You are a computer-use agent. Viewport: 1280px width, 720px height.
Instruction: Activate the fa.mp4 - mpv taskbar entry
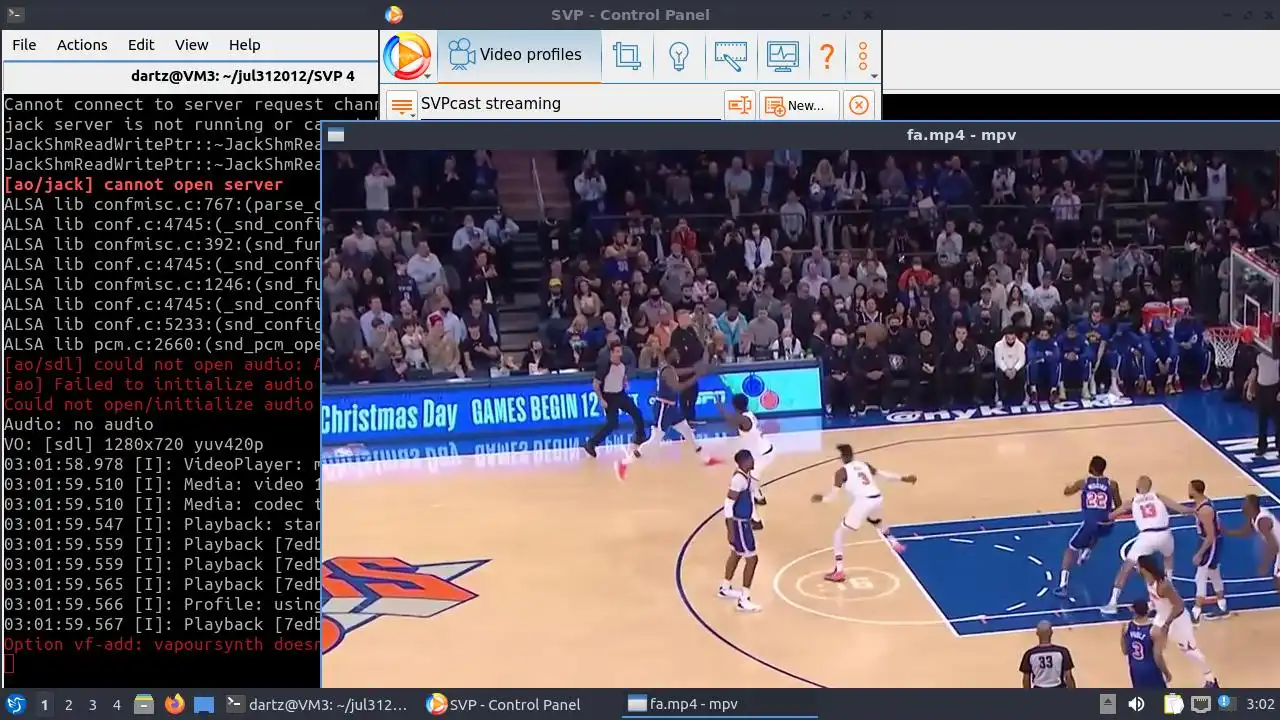pos(718,705)
